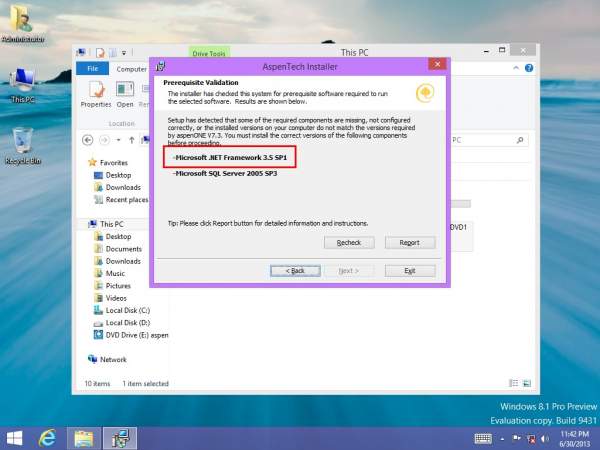Open the prerequisite Report
600x450 pixels.
click(410, 243)
